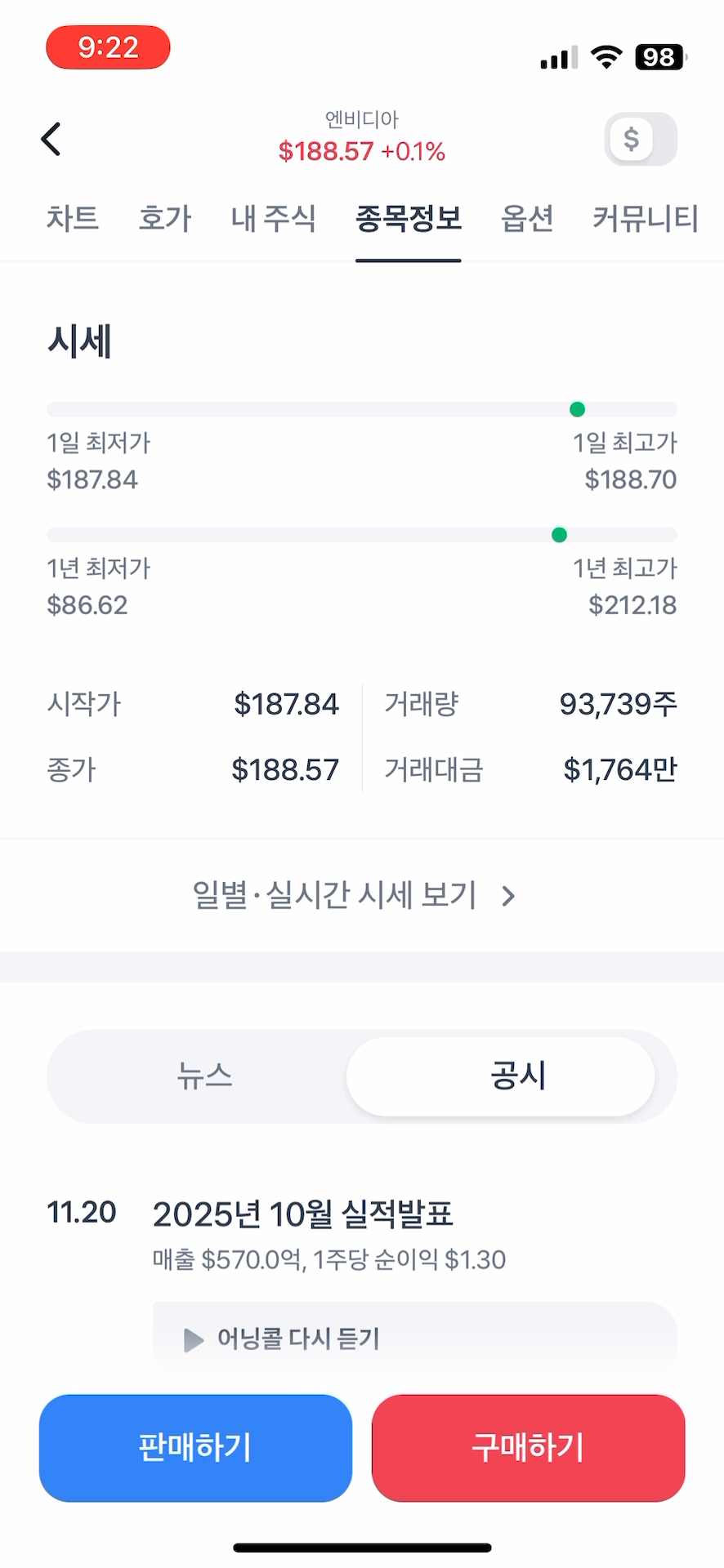Tap 어닝콜 다시 듣기 button
This screenshot has width=724, height=1568.
point(298,1339)
